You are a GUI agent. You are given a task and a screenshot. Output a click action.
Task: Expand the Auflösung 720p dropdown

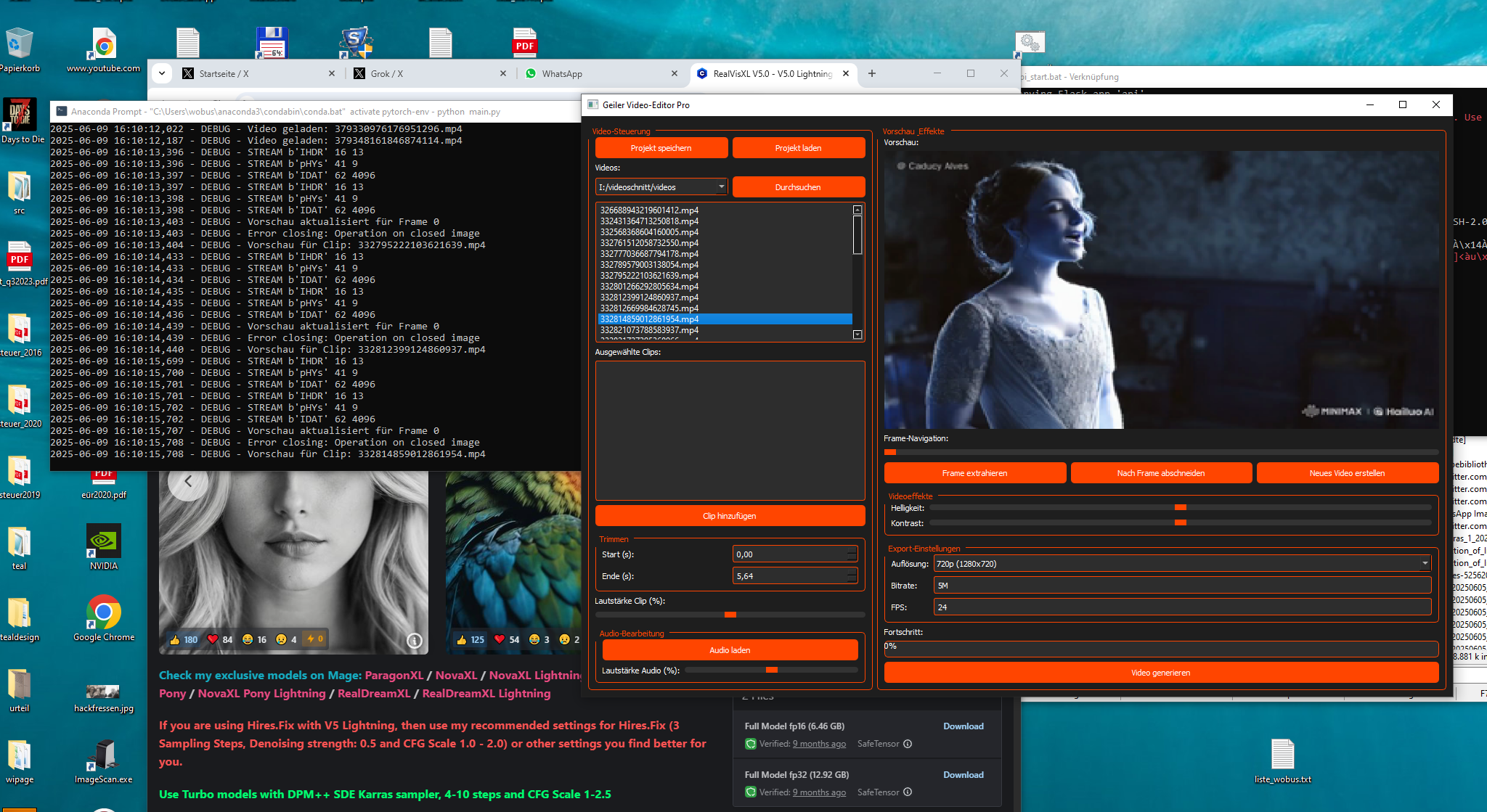pyautogui.click(x=1425, y=564)
